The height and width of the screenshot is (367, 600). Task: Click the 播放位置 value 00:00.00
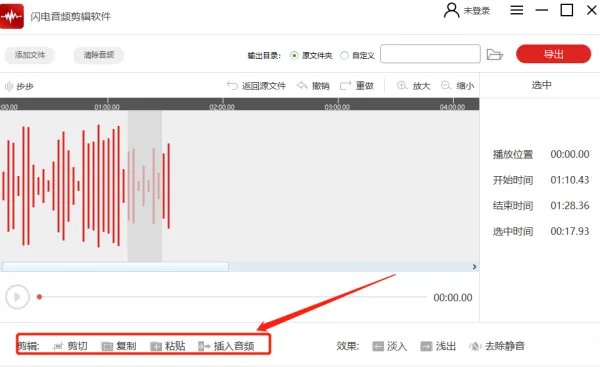(x=570, y=154)
